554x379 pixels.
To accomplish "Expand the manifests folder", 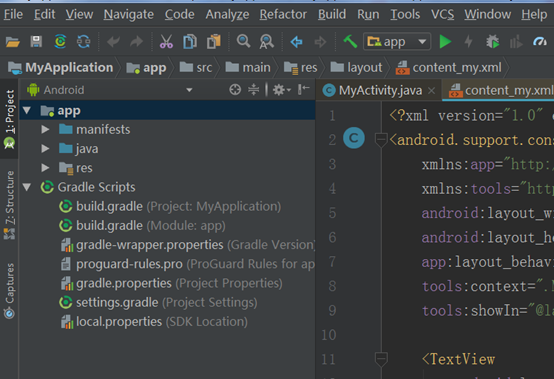I will pos(45,129).
